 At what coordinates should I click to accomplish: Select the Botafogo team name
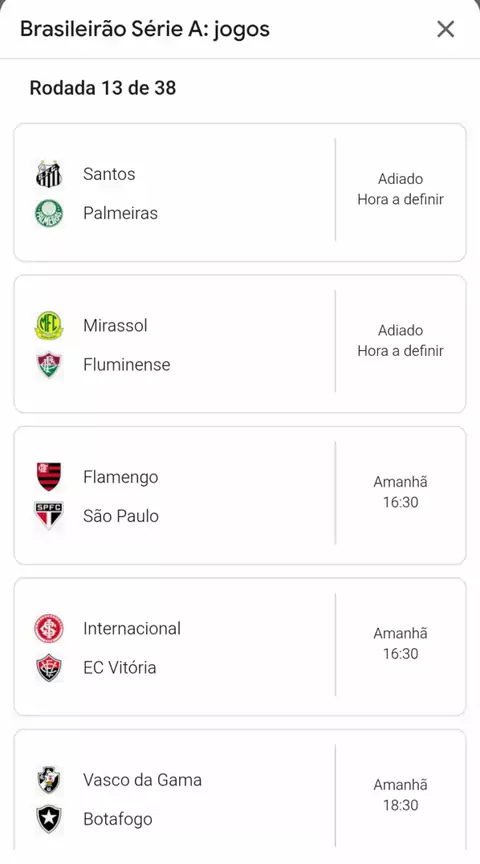[118, 819]
